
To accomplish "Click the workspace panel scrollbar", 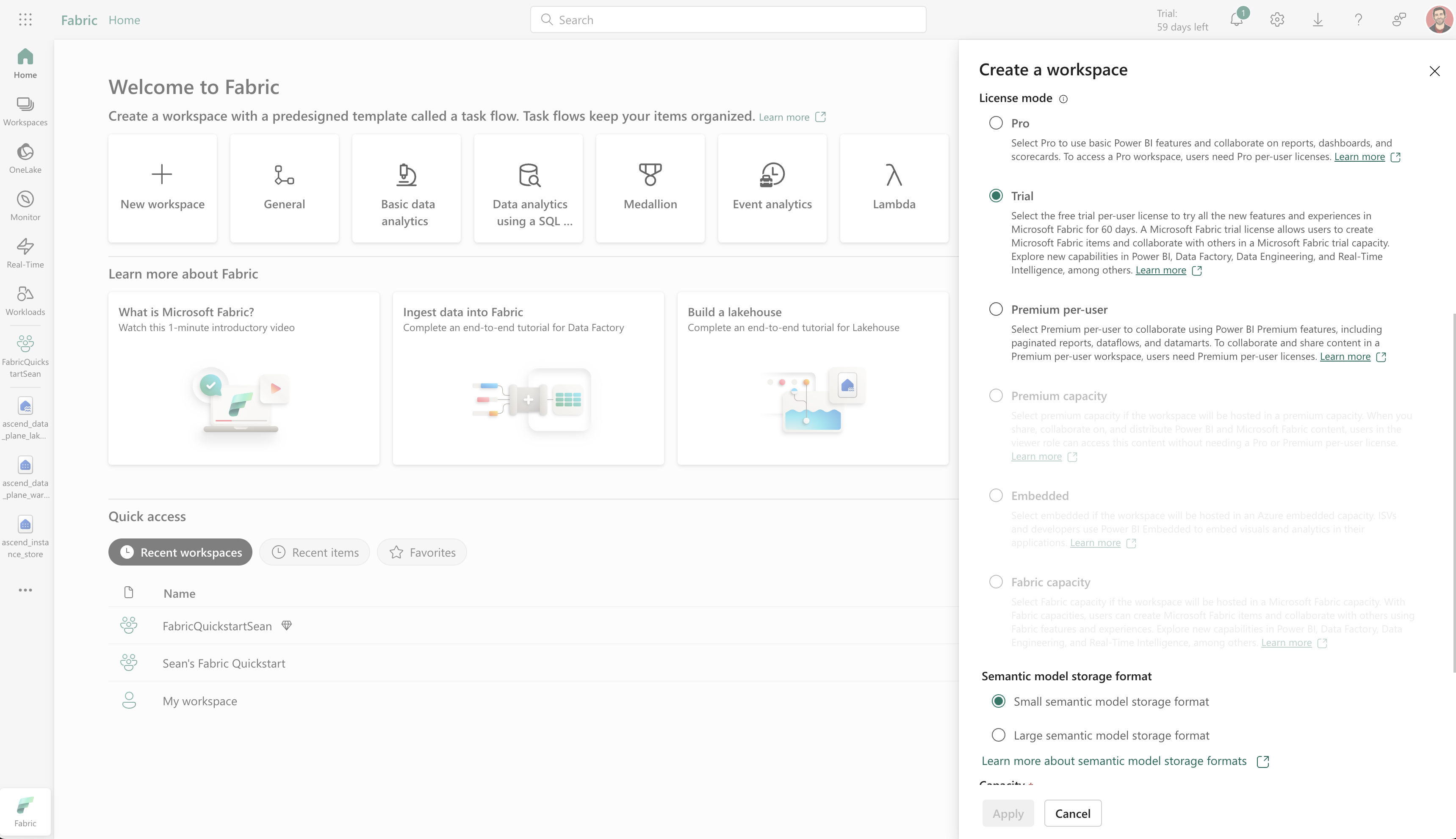I will pyautogui.click(x=1454, y=493).
